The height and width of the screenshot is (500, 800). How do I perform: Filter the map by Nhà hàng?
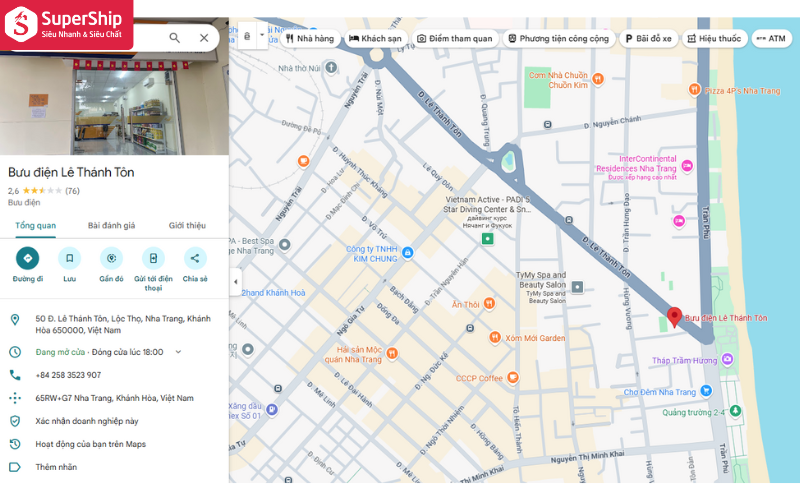pos(310,38)
